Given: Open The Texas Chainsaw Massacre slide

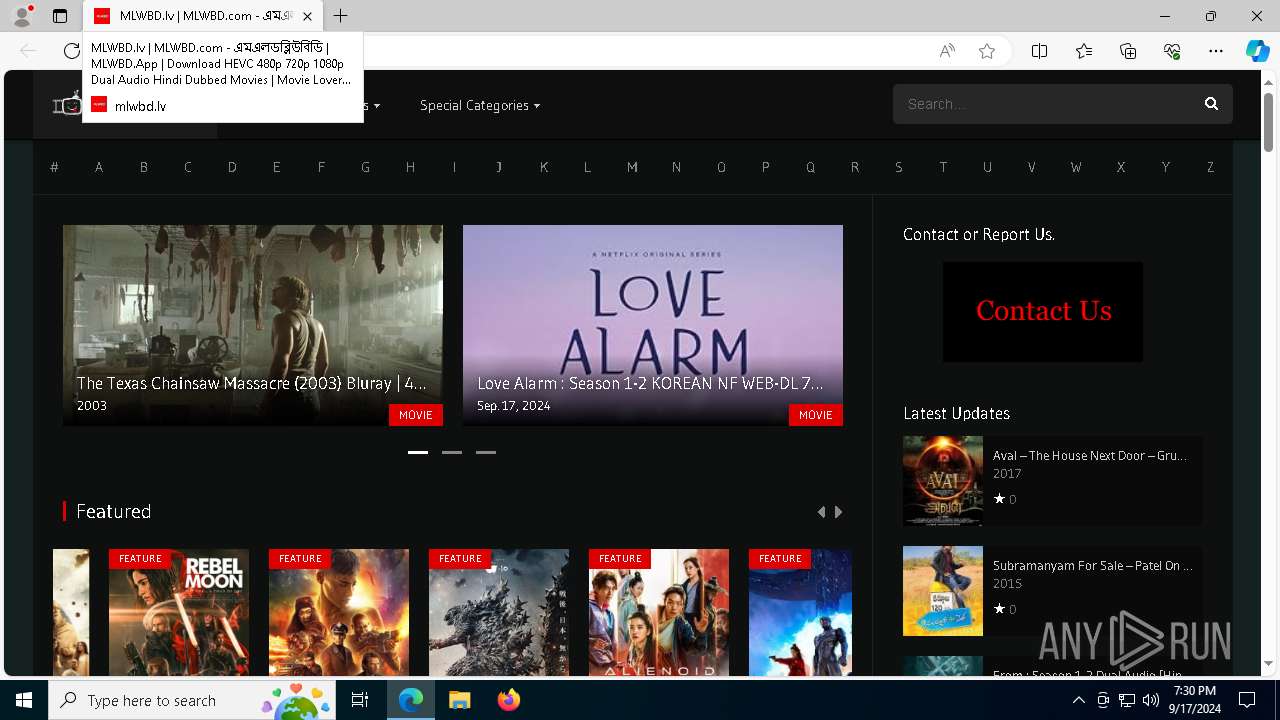Looking at the screenshot, I should point(252,325).
